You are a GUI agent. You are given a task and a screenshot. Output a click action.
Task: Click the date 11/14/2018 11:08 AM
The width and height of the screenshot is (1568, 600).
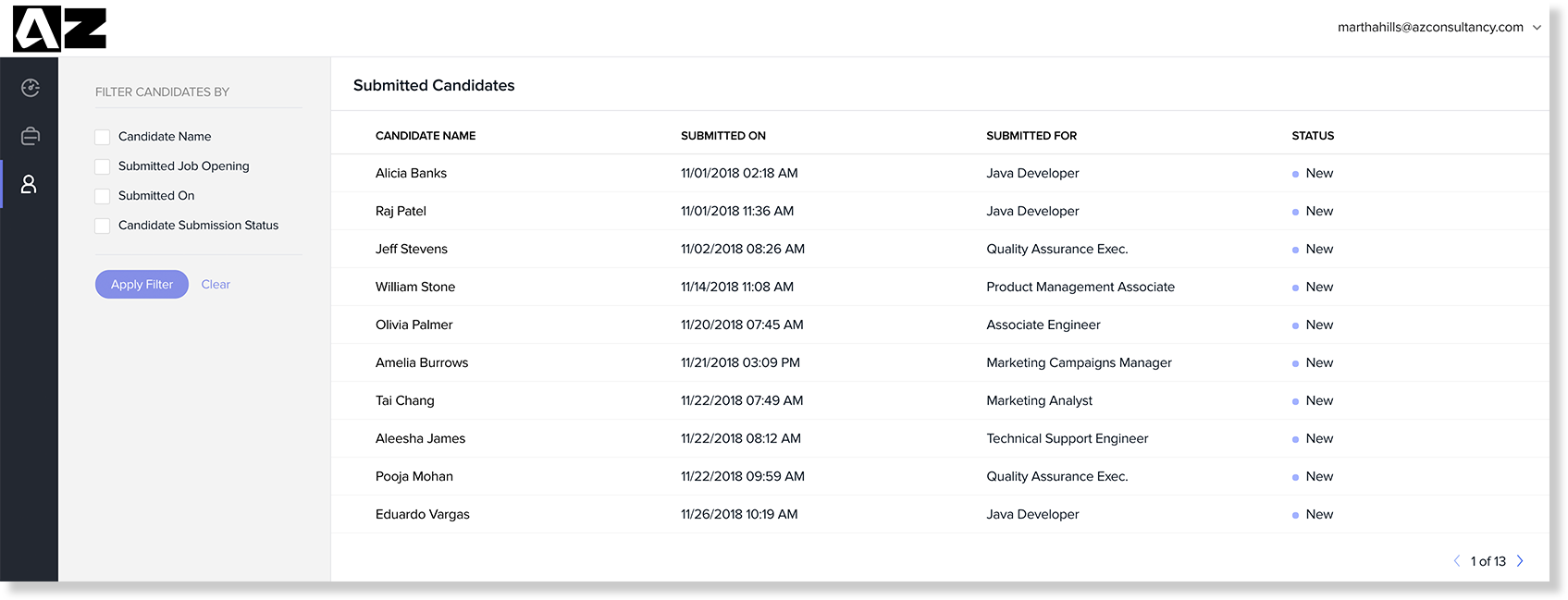click(x=737, y=287)
